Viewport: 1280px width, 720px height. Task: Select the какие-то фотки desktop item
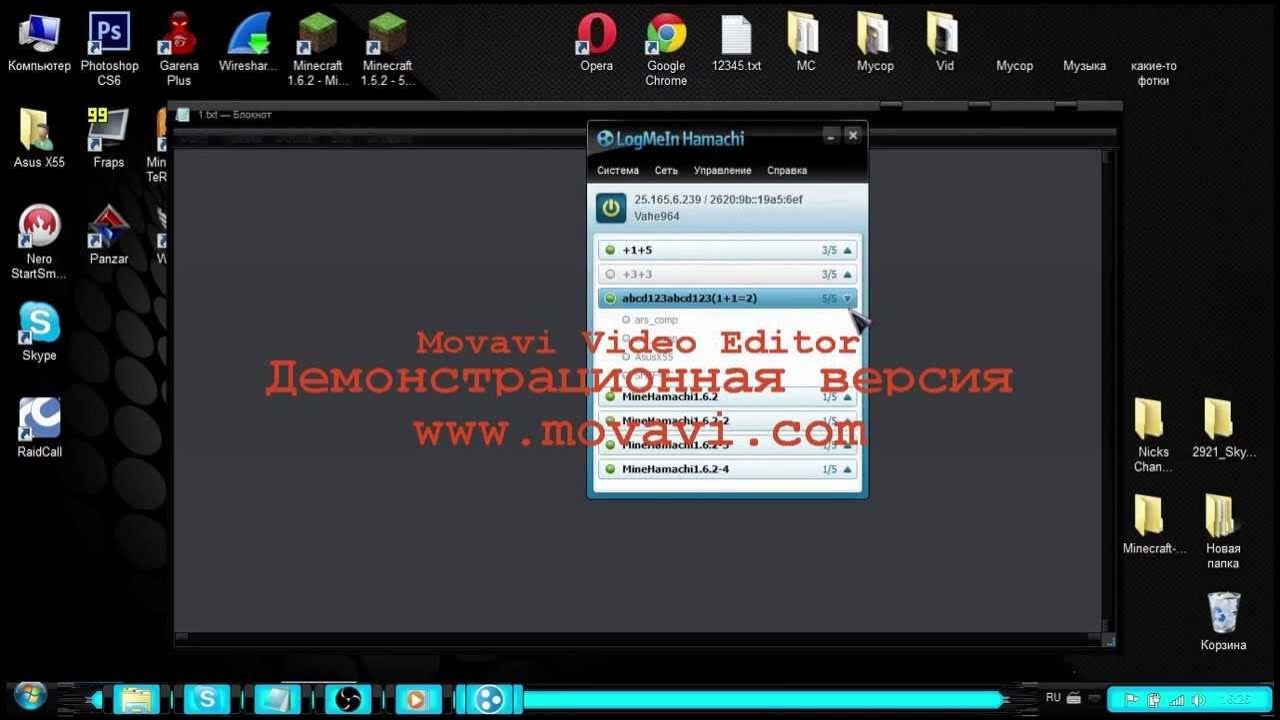tap(1153, 73)
